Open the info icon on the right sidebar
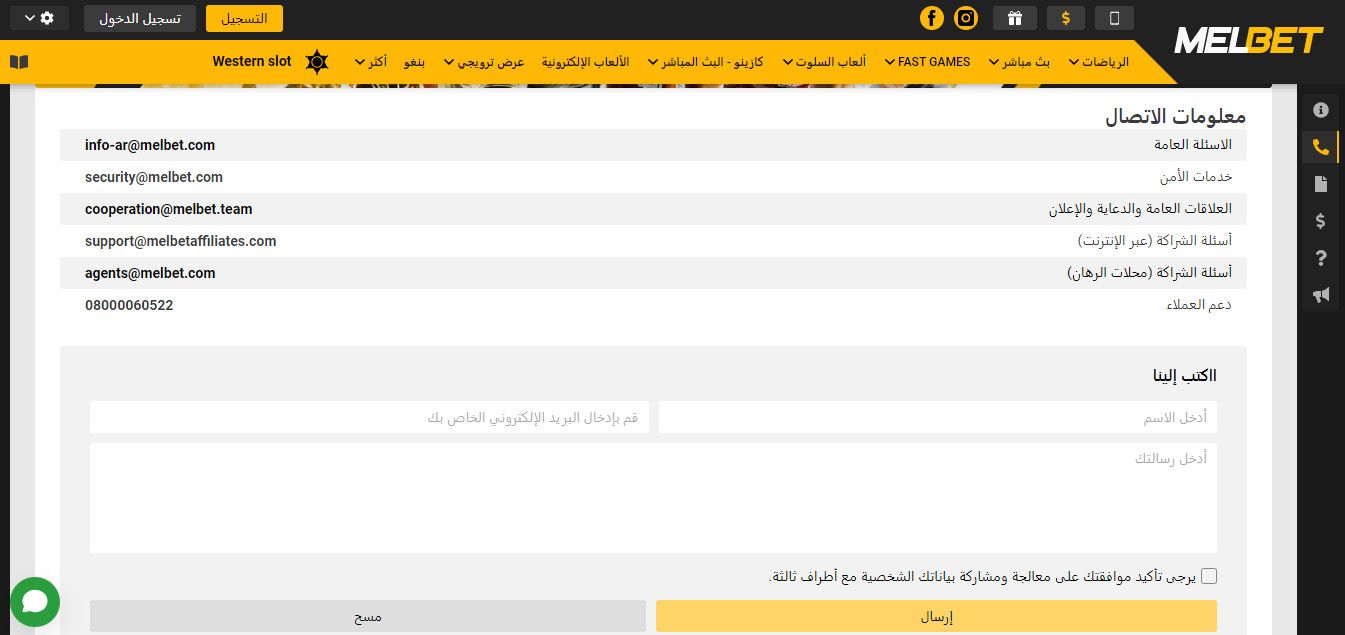This screenshot has width=1345, height=635. 1320,110
